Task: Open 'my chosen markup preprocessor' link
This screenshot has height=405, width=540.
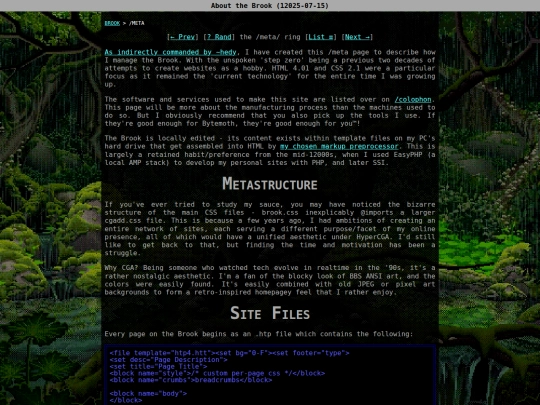Action: click(x=339, y=146)
